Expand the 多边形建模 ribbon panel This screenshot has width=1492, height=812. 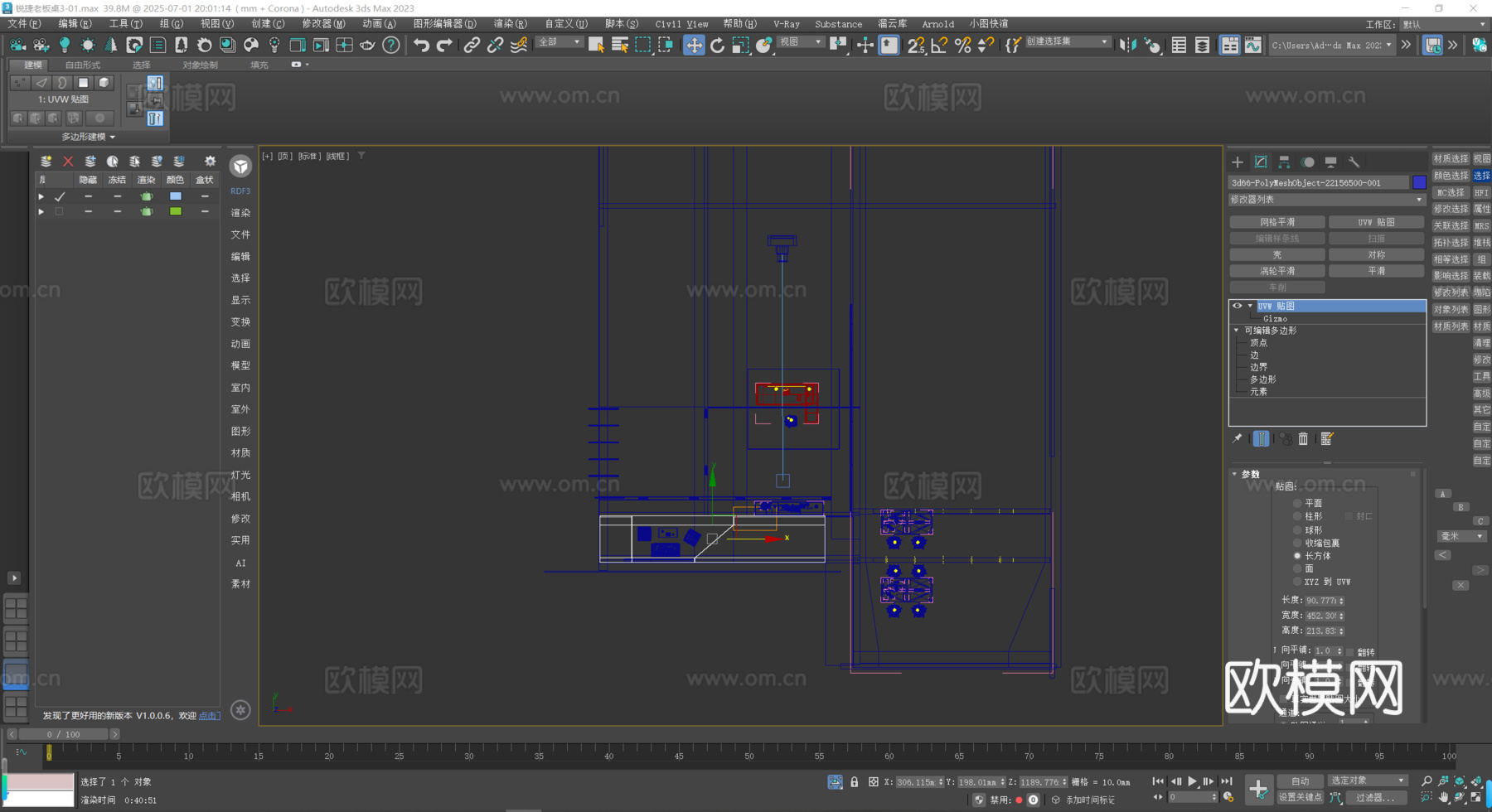click(89, 137)
